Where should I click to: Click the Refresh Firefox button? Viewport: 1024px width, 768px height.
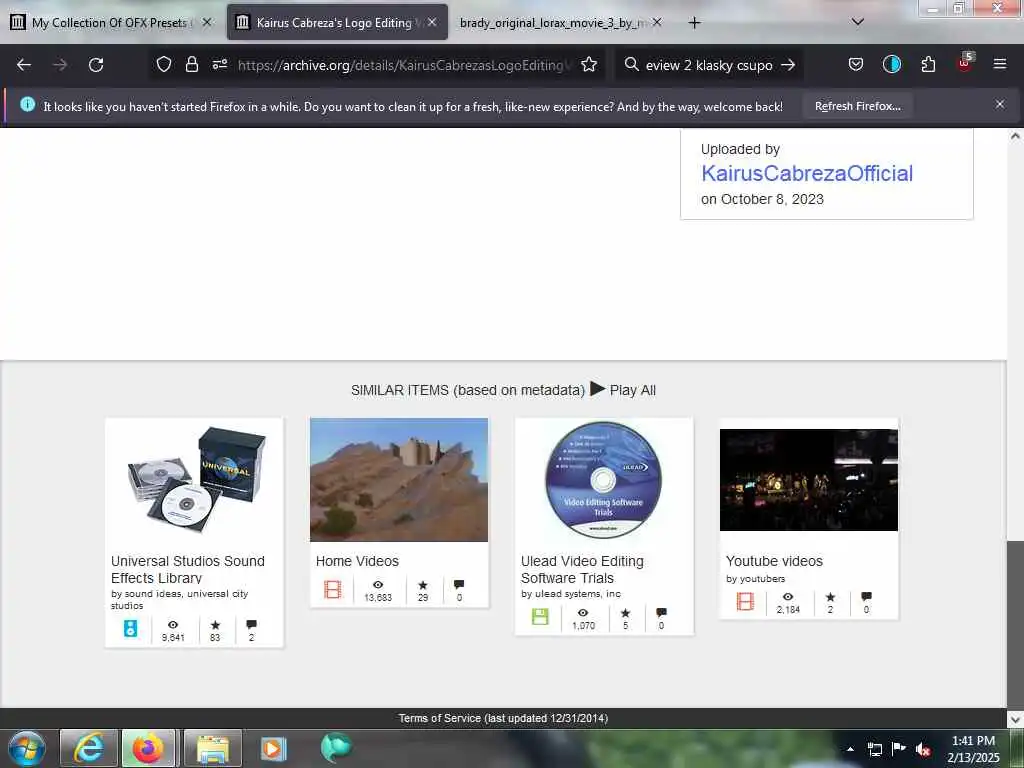[x=857, y=106]
